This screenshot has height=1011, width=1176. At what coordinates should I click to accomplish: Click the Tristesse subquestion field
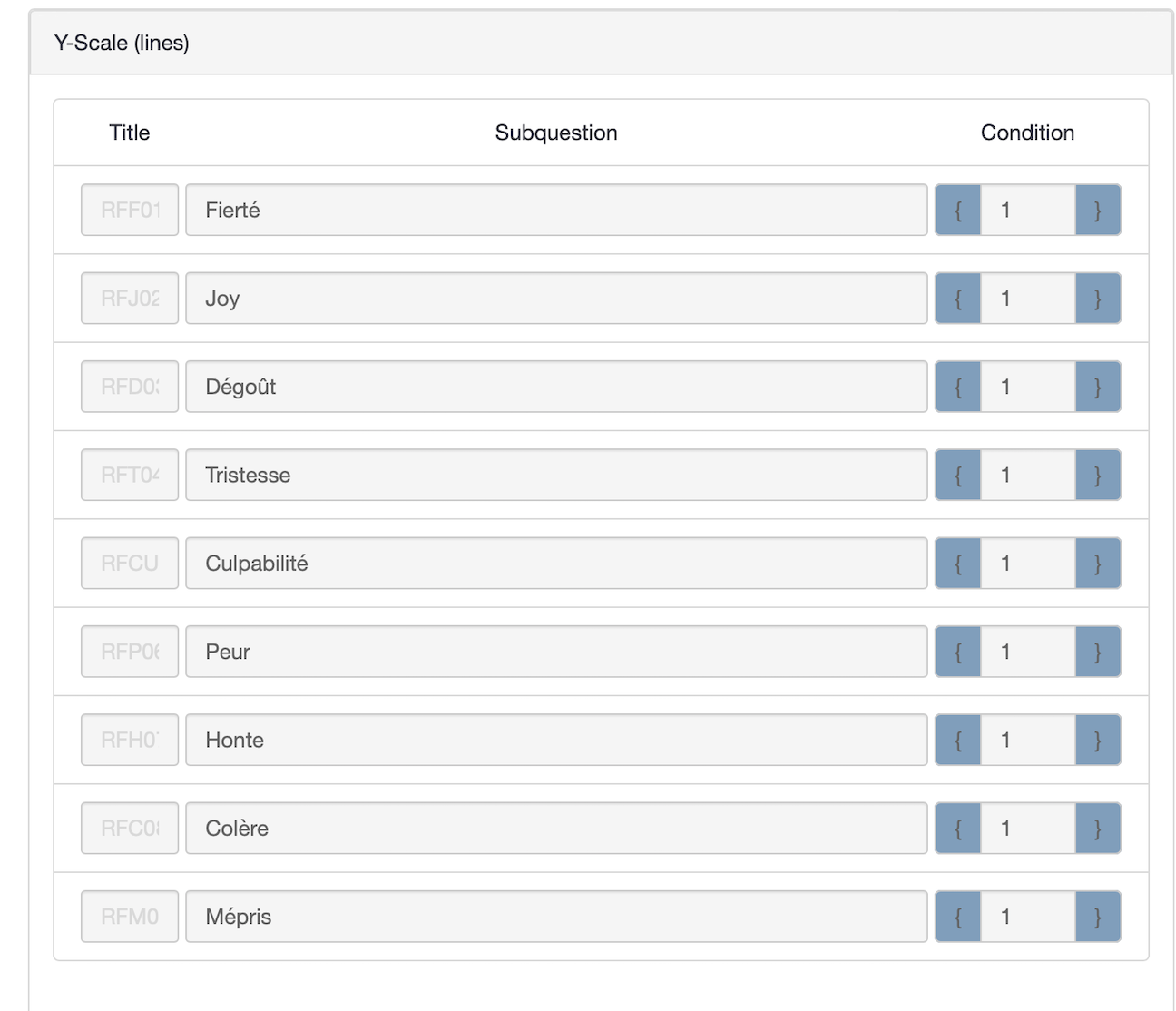tap(556, 475)
